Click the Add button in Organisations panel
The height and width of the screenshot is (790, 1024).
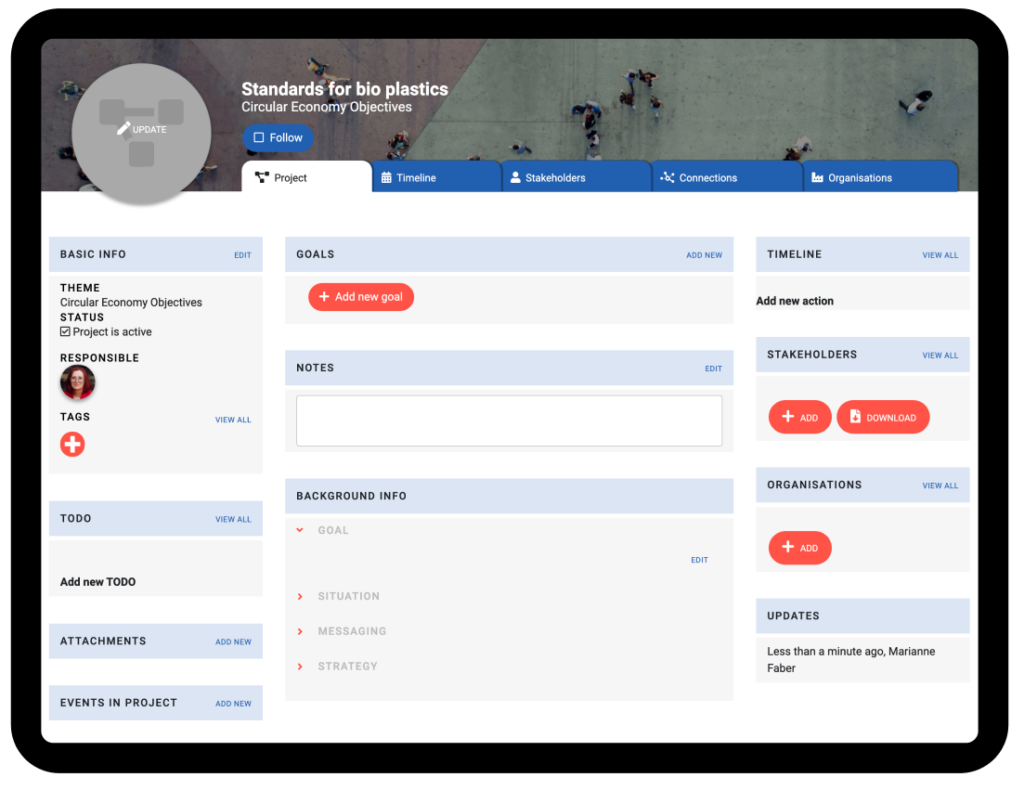(800, 548)
